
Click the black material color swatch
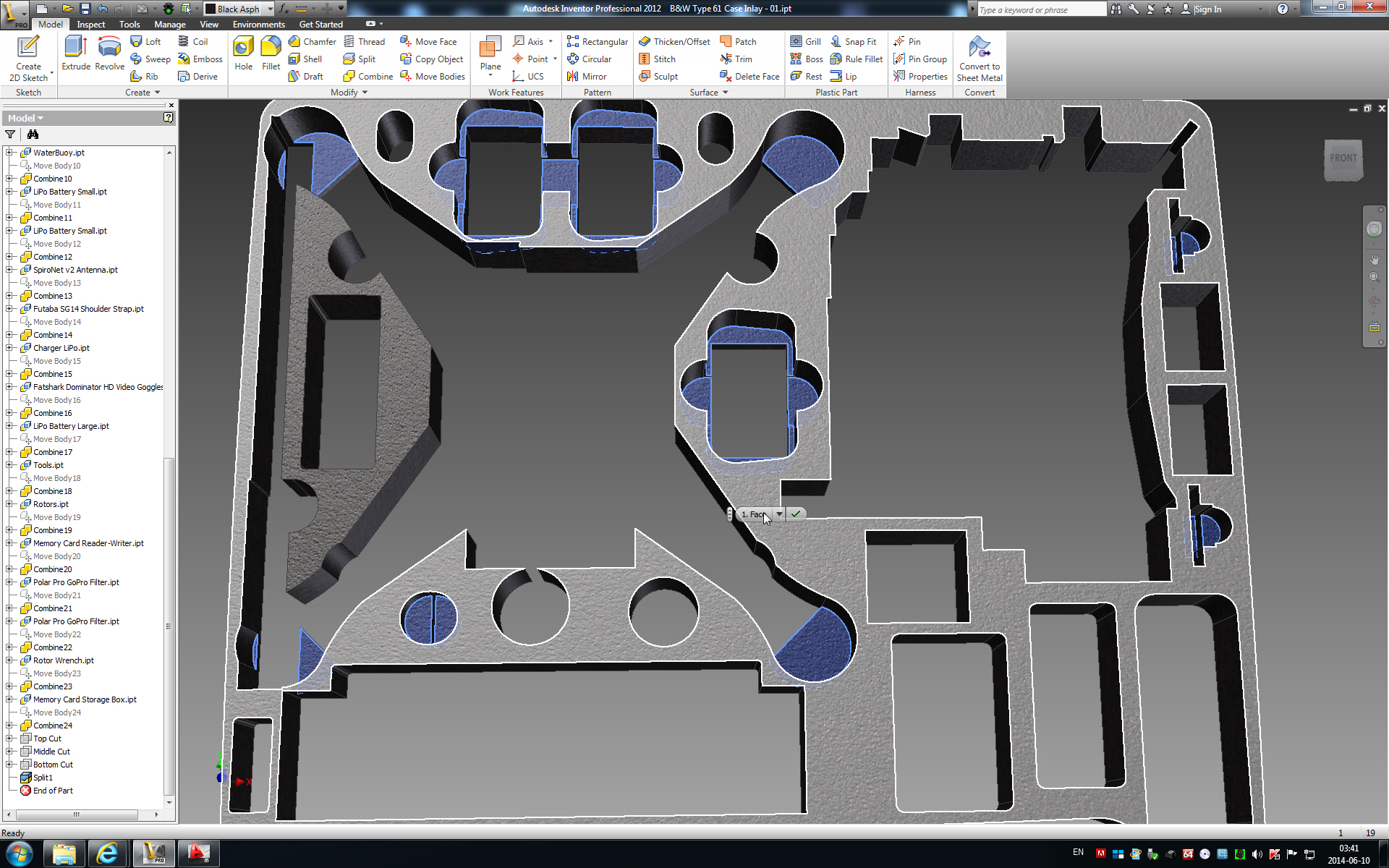[x=212, y=9]
